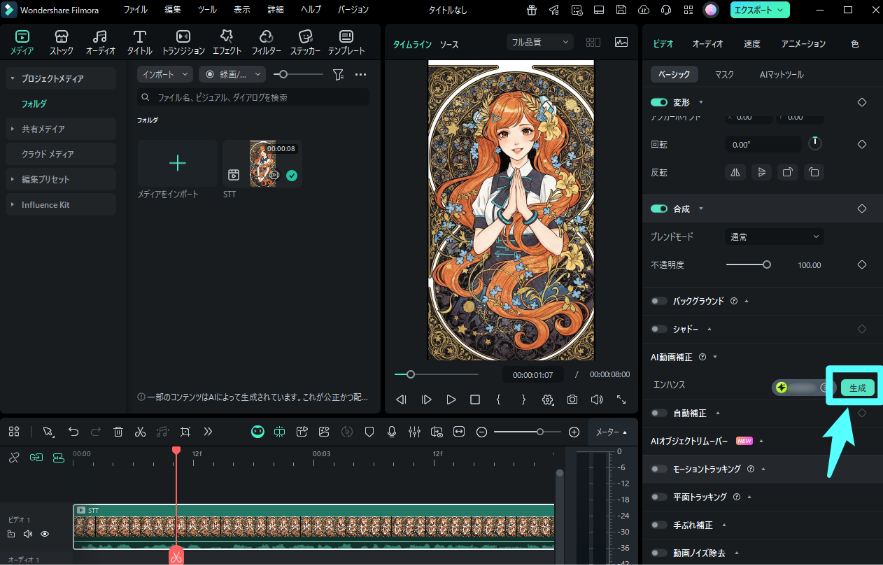Take a snapshot with the preview camera icon
Screen dimensions: 883x565
(572, 399)
